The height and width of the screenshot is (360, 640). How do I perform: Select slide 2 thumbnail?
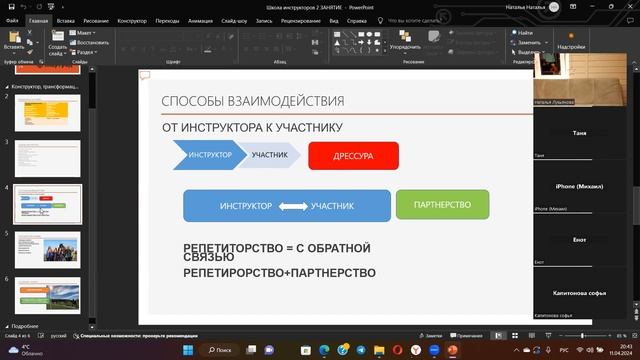[x=48, y=113]
